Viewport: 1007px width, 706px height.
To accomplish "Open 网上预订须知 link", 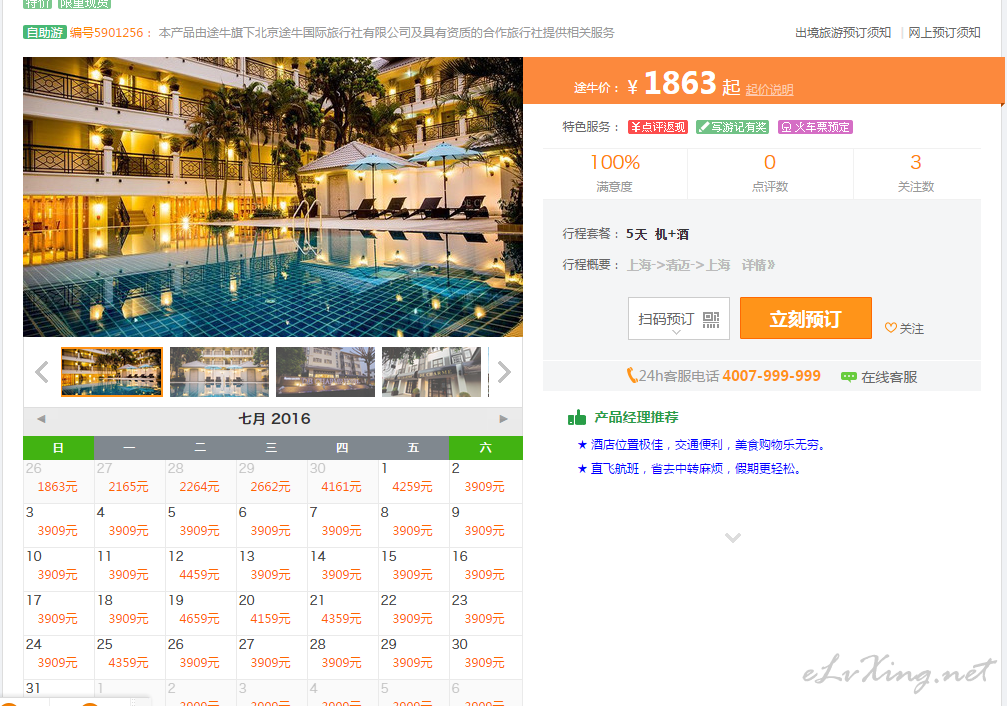I will pyautogui.click(x=944, y=33).
